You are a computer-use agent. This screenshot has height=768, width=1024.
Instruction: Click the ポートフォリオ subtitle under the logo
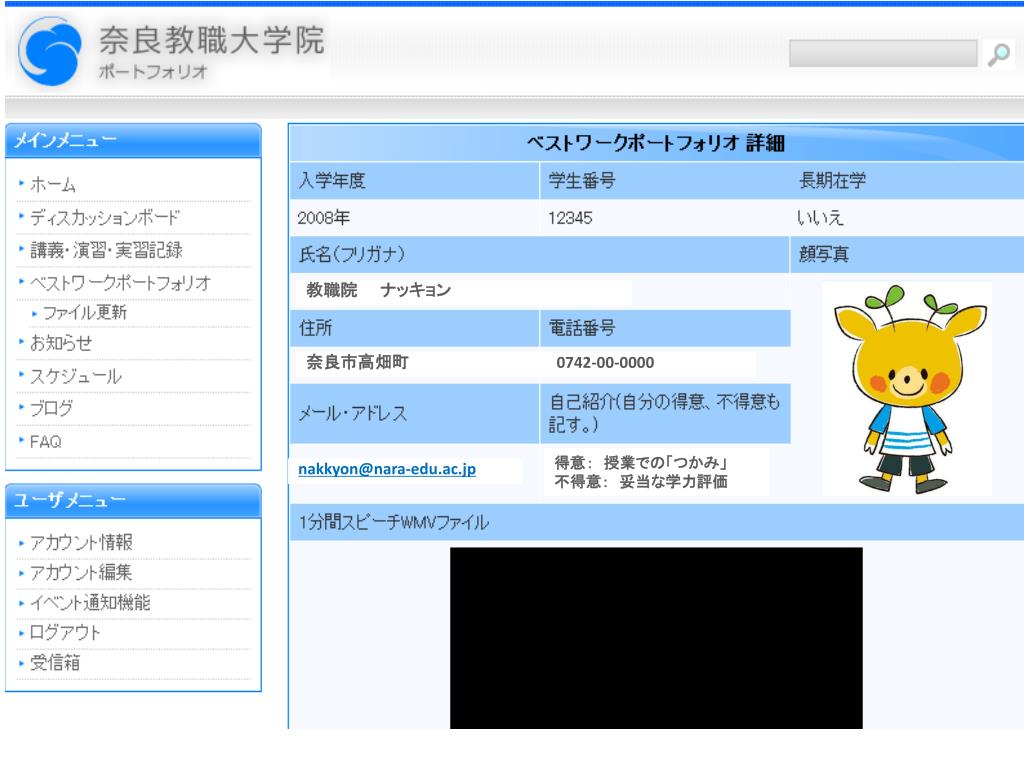pos(153,72)
